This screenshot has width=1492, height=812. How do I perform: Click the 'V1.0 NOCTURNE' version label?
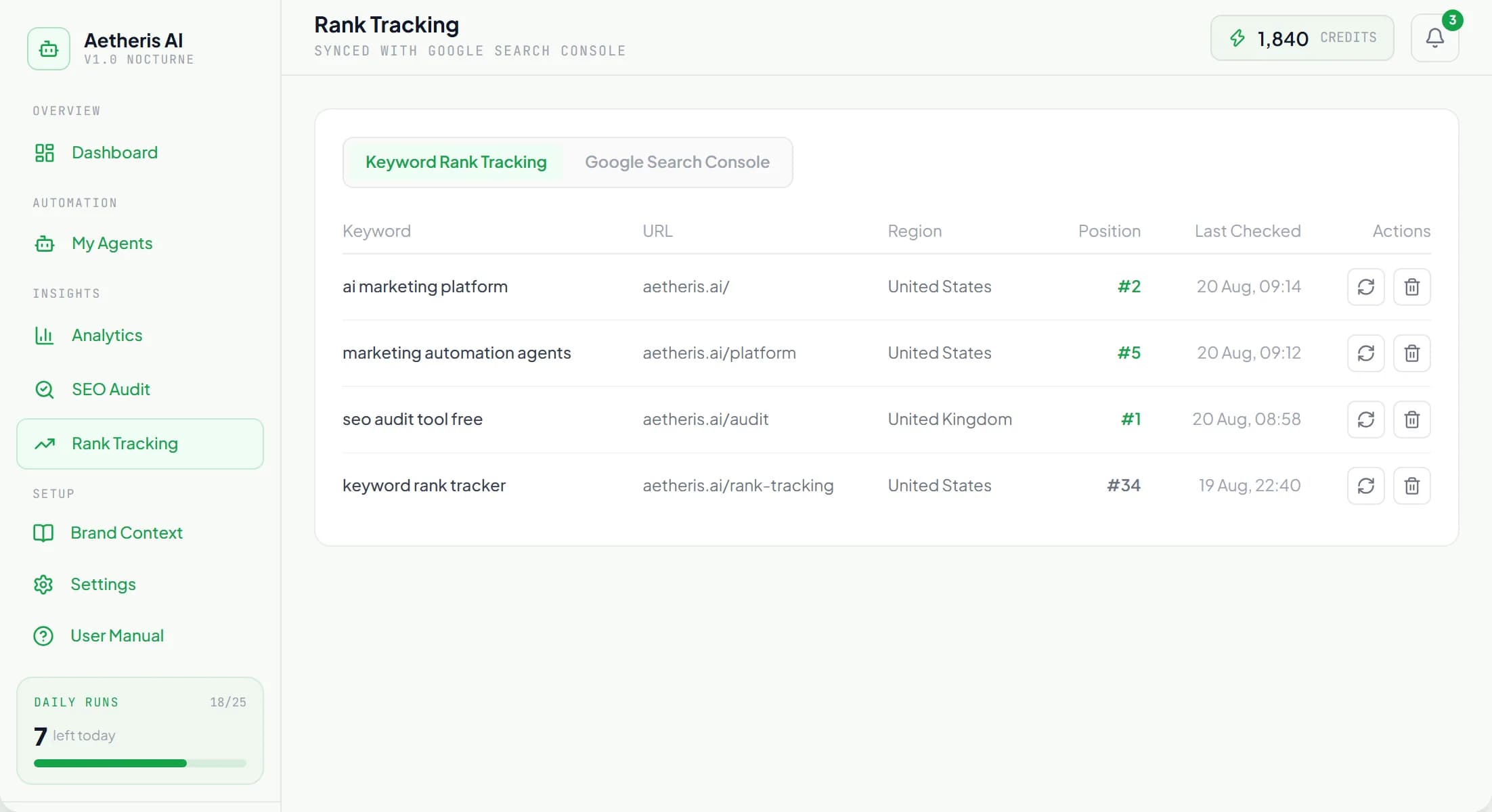[x=139, y=60]
